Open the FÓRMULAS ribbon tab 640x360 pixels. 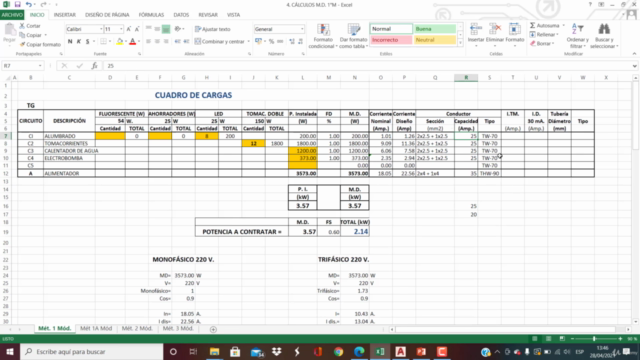point(151,15)
